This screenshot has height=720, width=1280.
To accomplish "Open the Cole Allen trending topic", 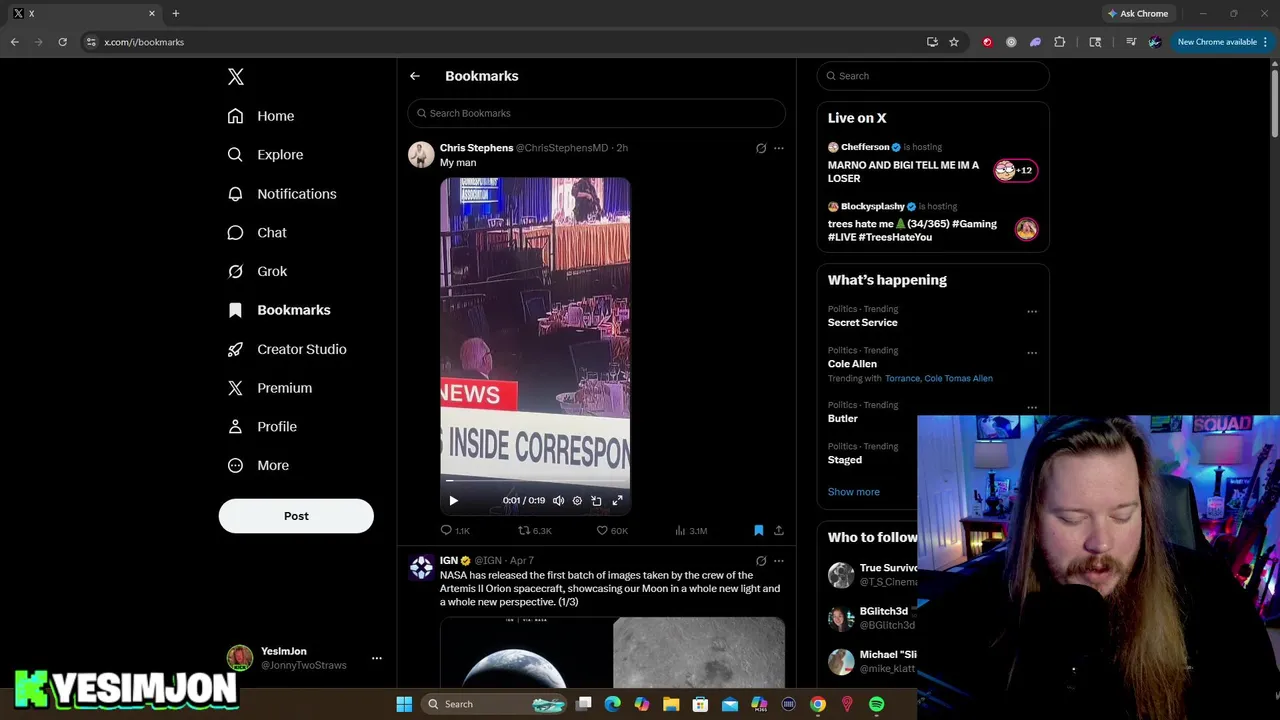I will tap(852, 364).
